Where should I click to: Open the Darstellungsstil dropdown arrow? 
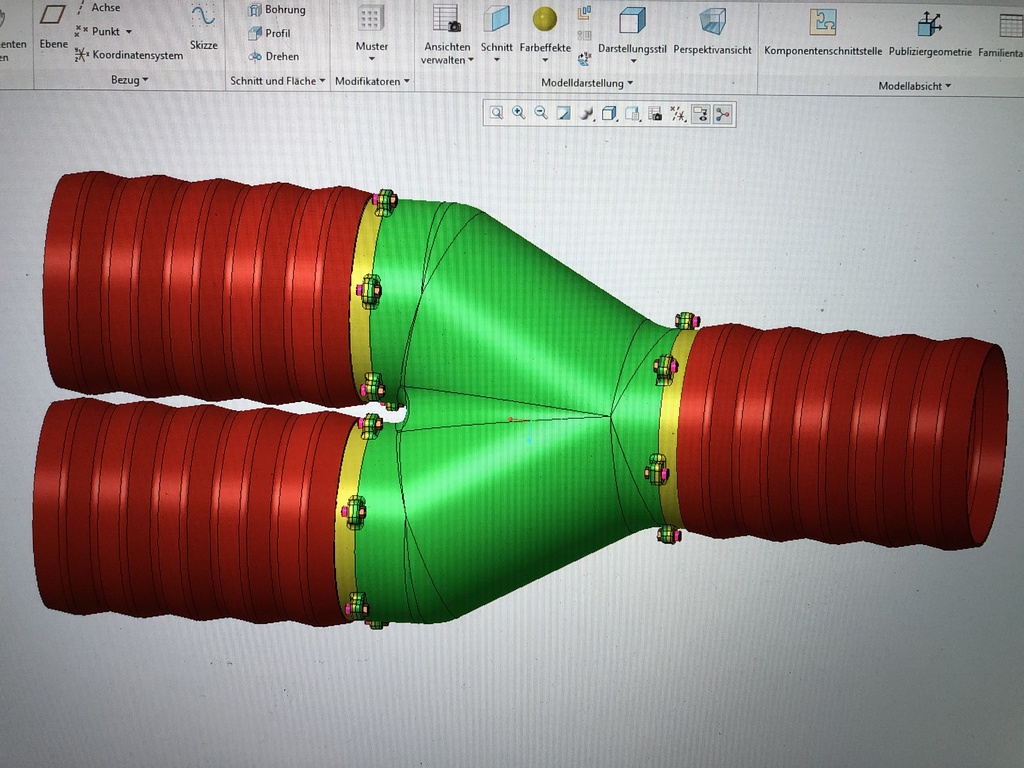point(633,61)
